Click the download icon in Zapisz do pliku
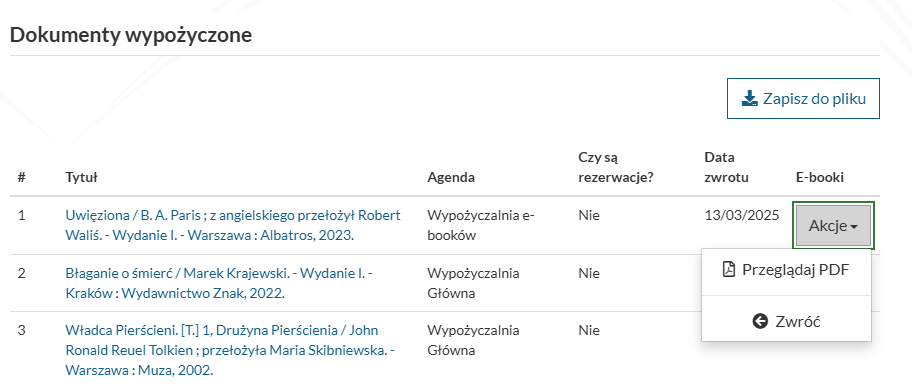 (x=750, y=99)
